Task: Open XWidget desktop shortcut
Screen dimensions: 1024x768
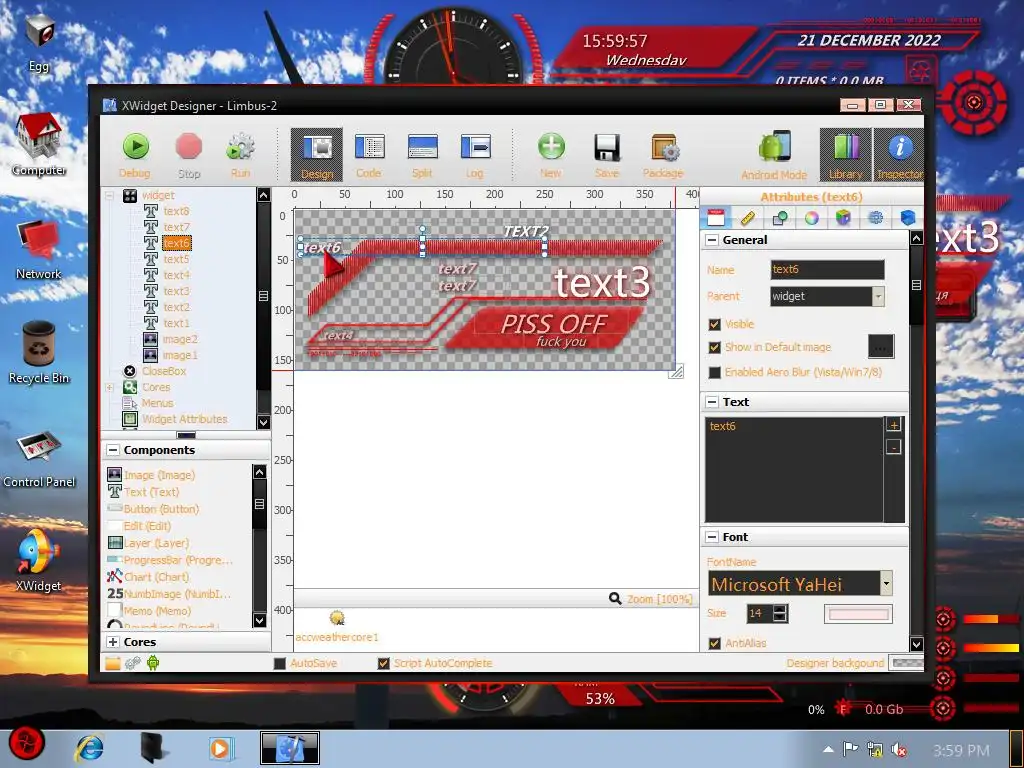Action: tap(39, 560)
